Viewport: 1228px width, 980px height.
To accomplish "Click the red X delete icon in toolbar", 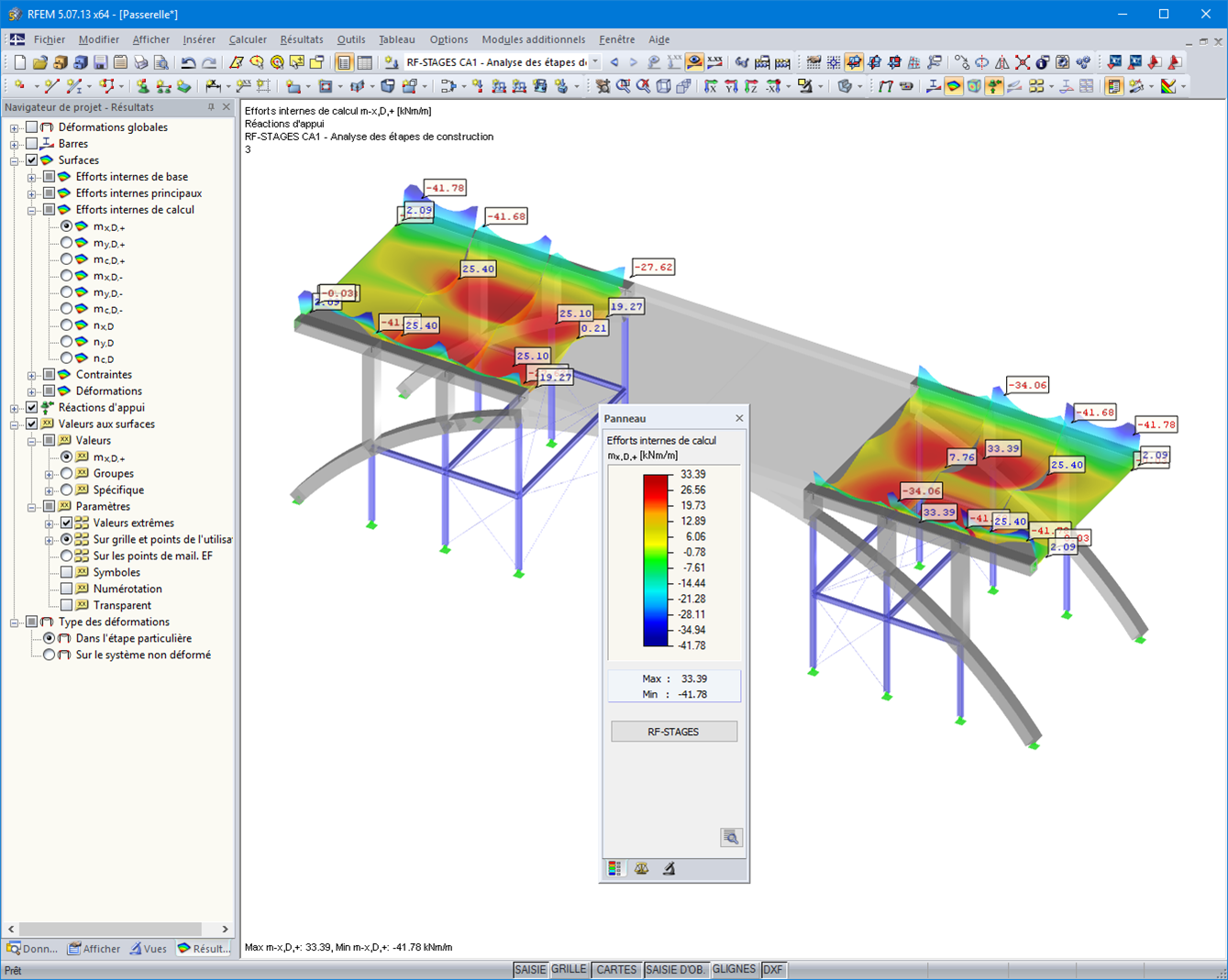I will [x=1022, y=62].
